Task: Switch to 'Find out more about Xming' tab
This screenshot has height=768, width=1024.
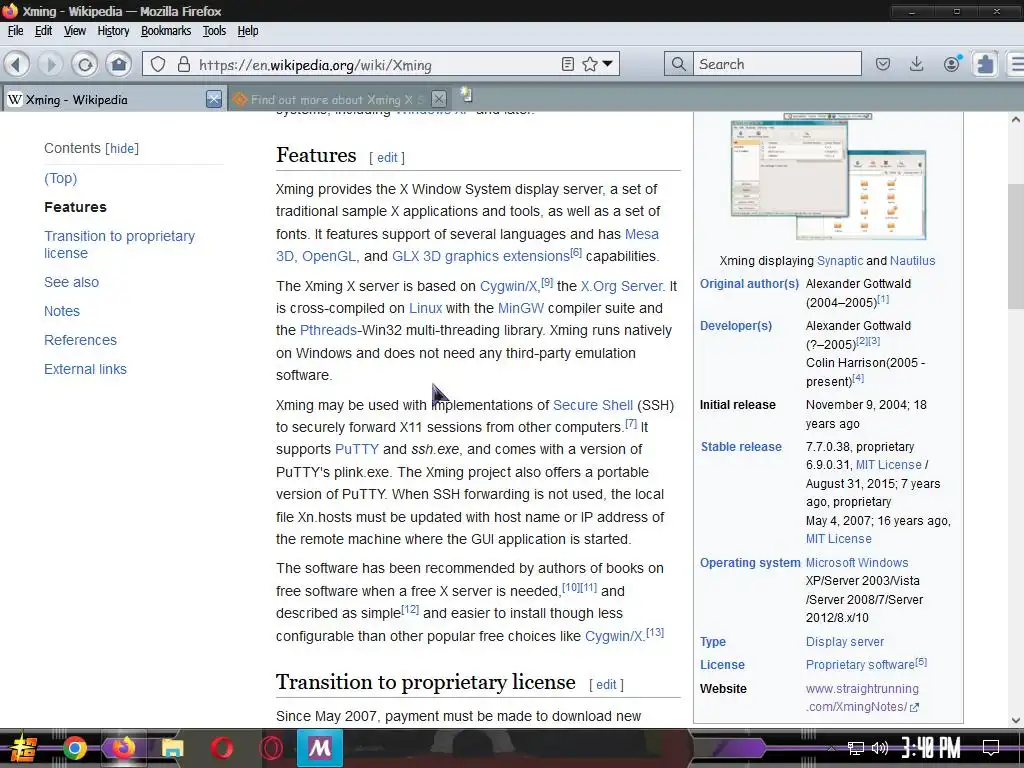Action: click(339, 99)
